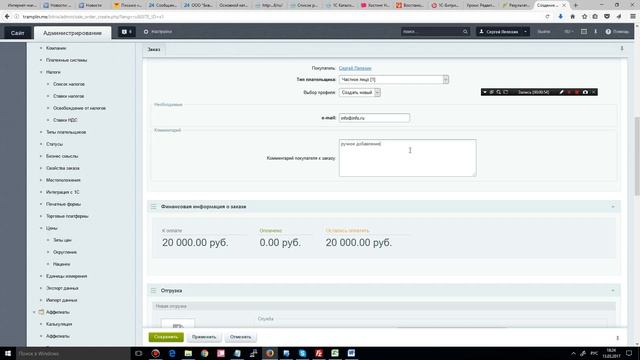The image size is (640, 360).
Task: Click the pencil icon on recording toolbar
Action: click(561, 92)
